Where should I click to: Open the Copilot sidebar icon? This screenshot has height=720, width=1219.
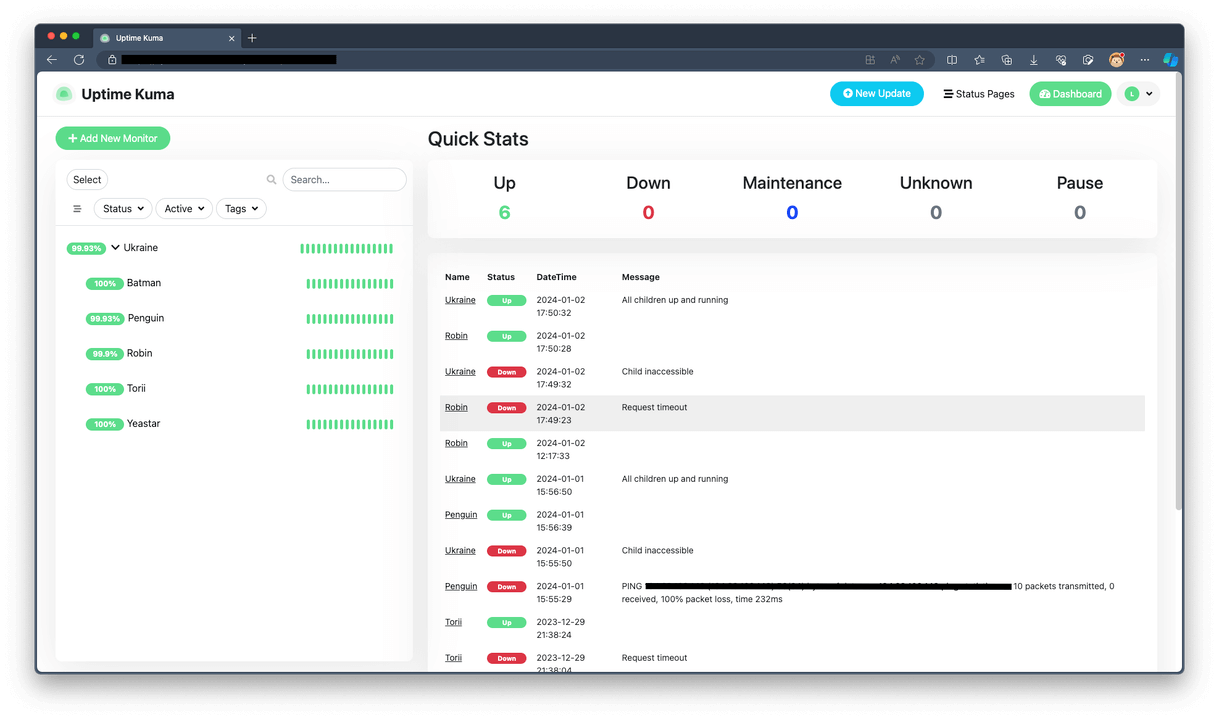(1170, 60)
